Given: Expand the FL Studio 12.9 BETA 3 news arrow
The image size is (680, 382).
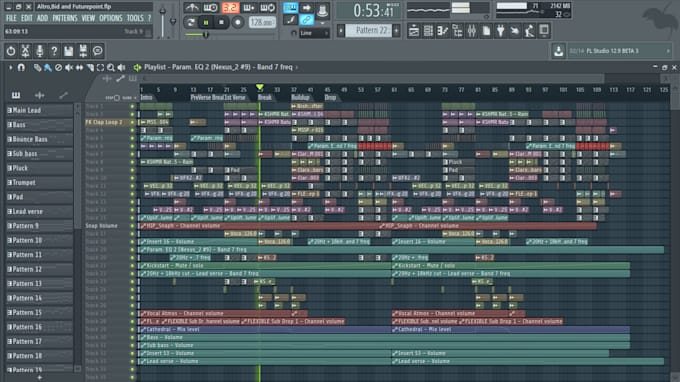Looking at the screenshot, I should point(668,51).
